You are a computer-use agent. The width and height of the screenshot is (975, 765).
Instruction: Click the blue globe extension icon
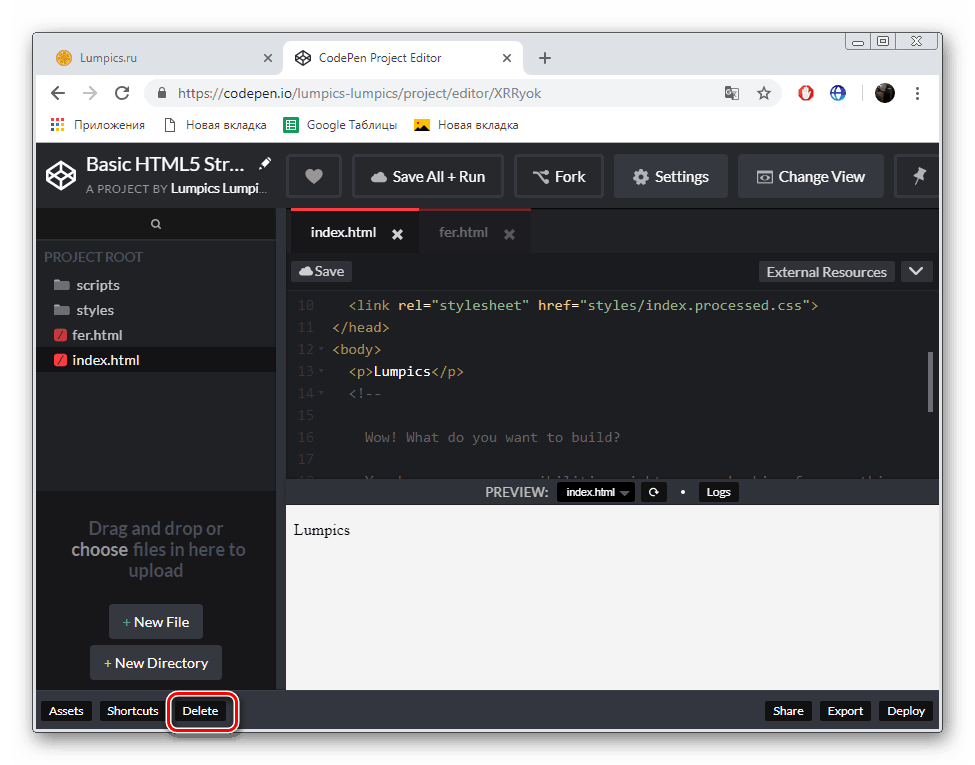point(837,92)
